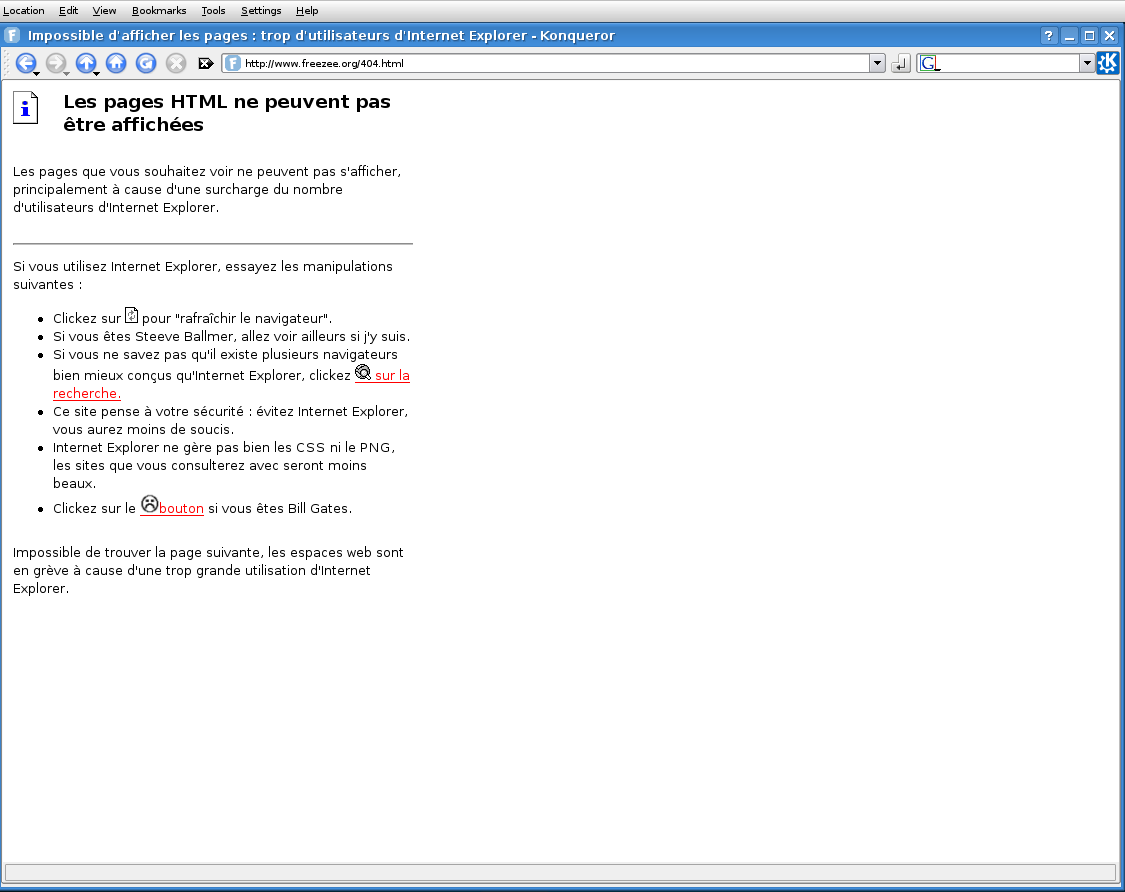1125x892 pixels.
Task: Open the Edit menu
Action: point(68,11)
